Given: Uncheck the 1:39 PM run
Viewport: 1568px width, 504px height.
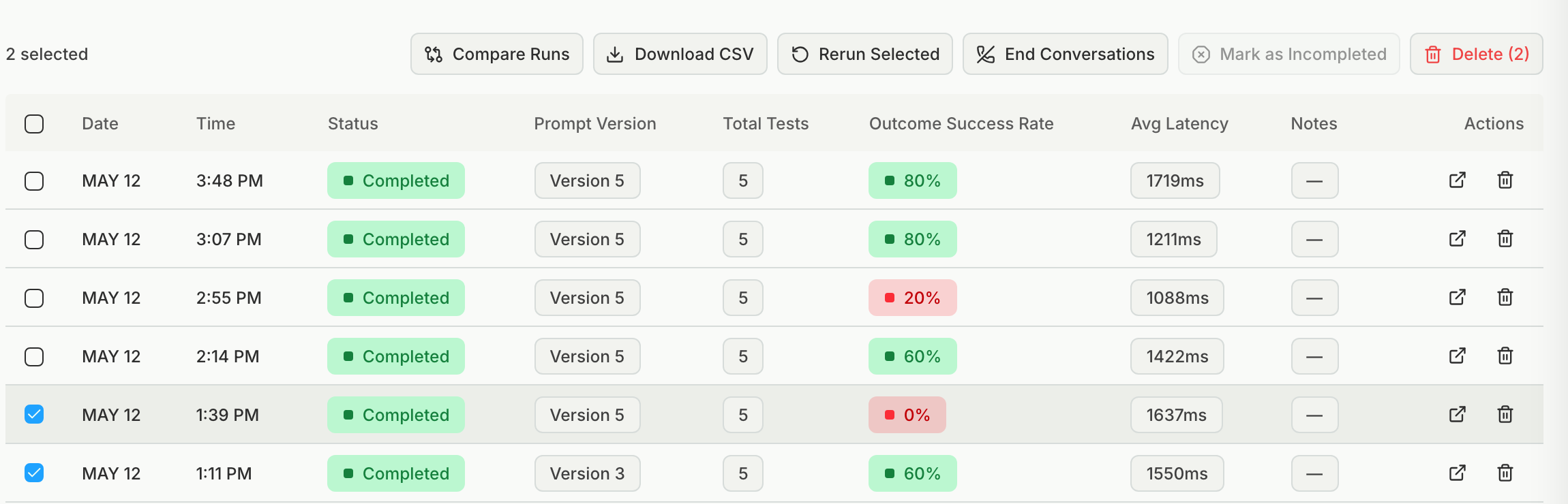Looking at the screenshot, I should point(34,414).
